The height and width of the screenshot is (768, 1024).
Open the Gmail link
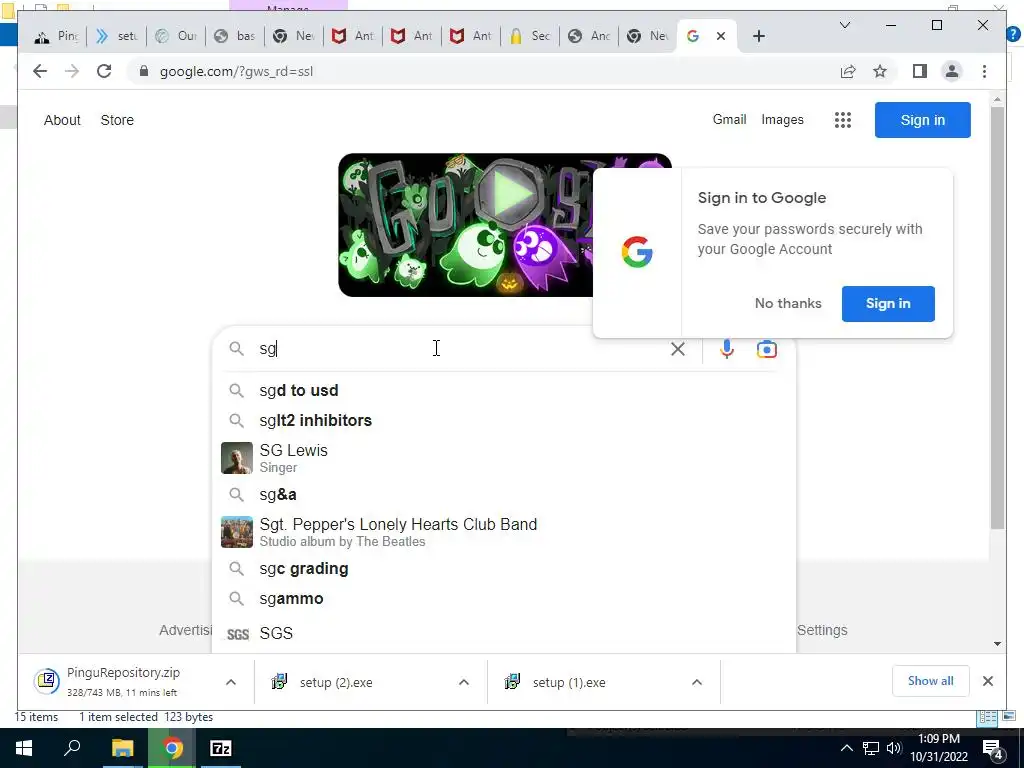pyautogui.click(x=729, y=120)
